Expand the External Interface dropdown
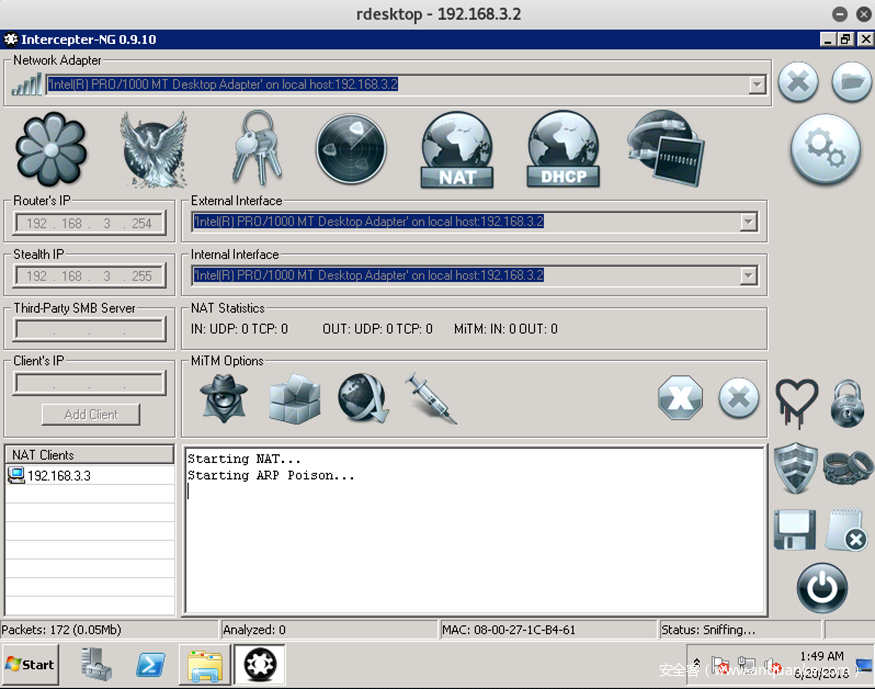 tap(748, 222)
